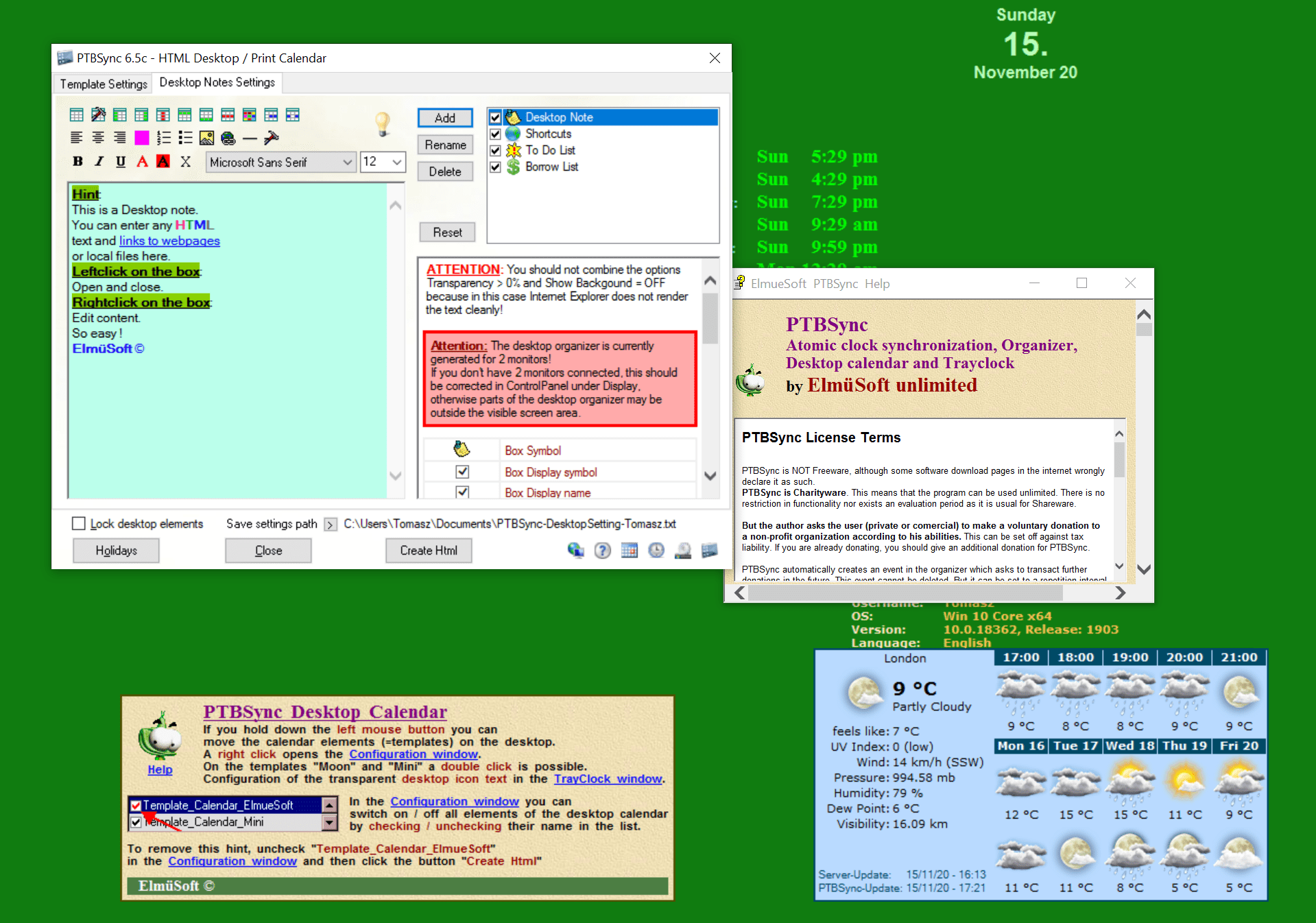Click the Save settings path arrow button
The height and width of the screenshot is (923, 1316).
click(x=331, y=524)
